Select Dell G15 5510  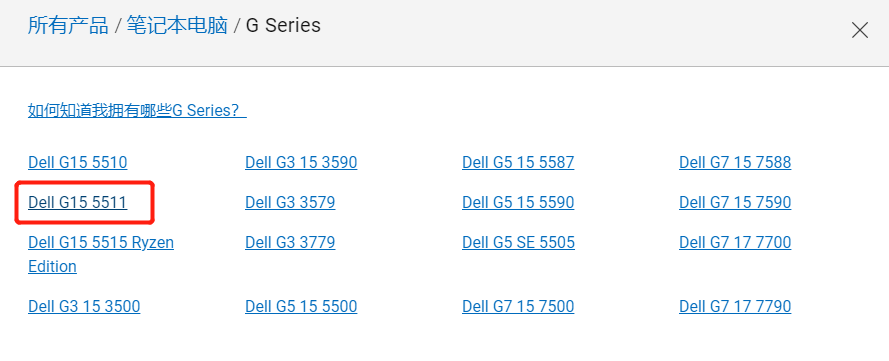(78, 163)
